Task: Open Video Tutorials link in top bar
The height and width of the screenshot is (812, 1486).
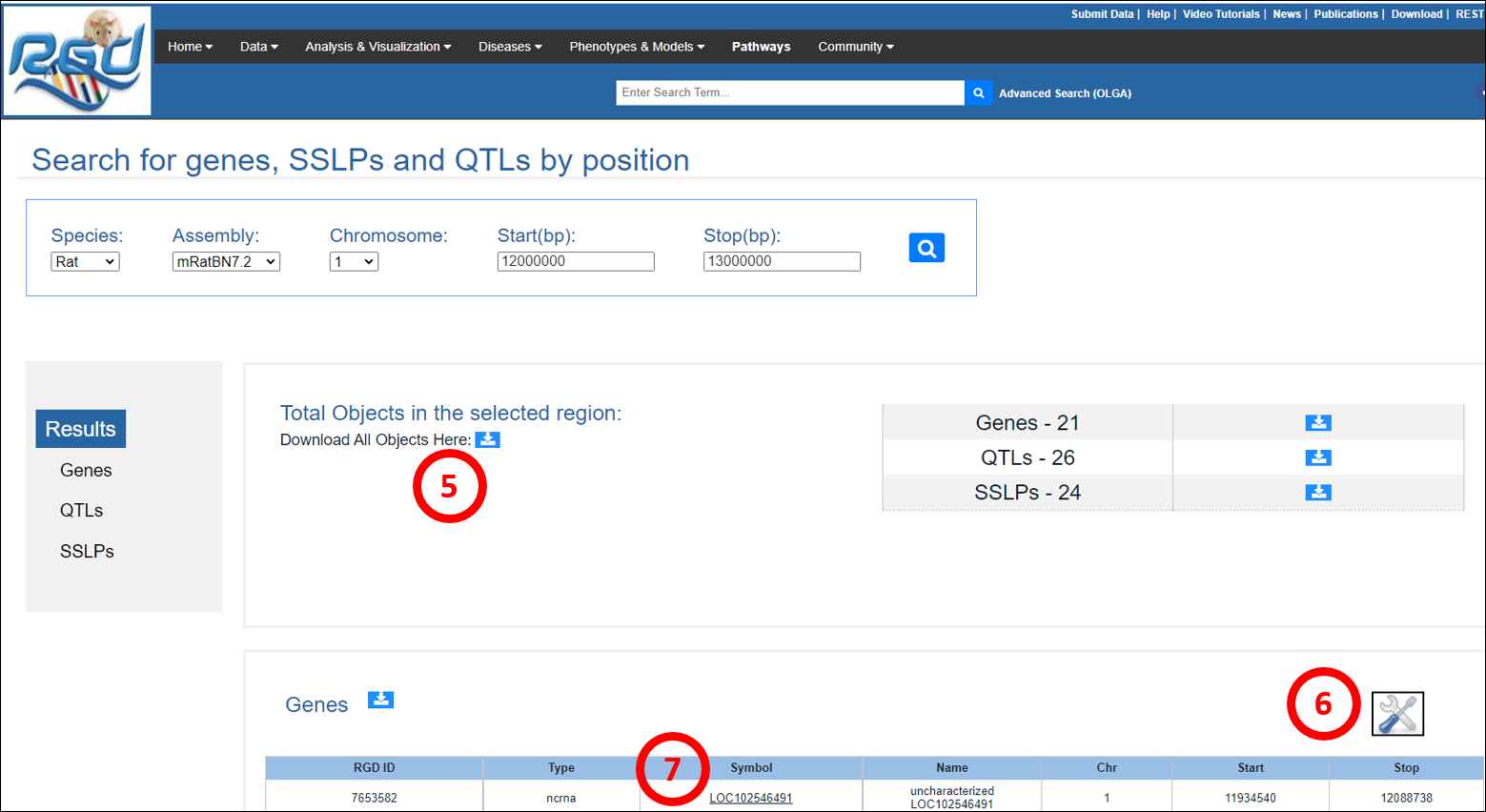Action: point(1220,14)
